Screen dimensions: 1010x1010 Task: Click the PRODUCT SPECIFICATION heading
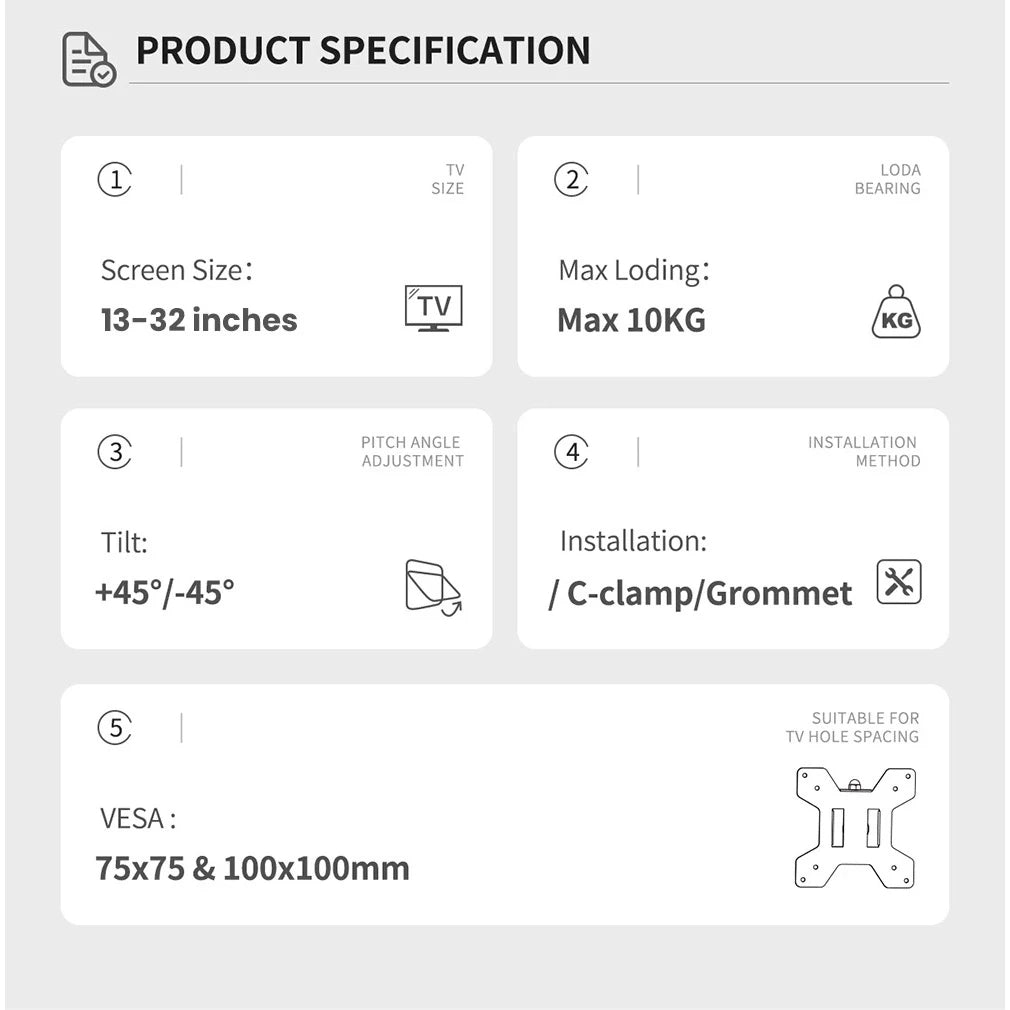click(363, 51)
